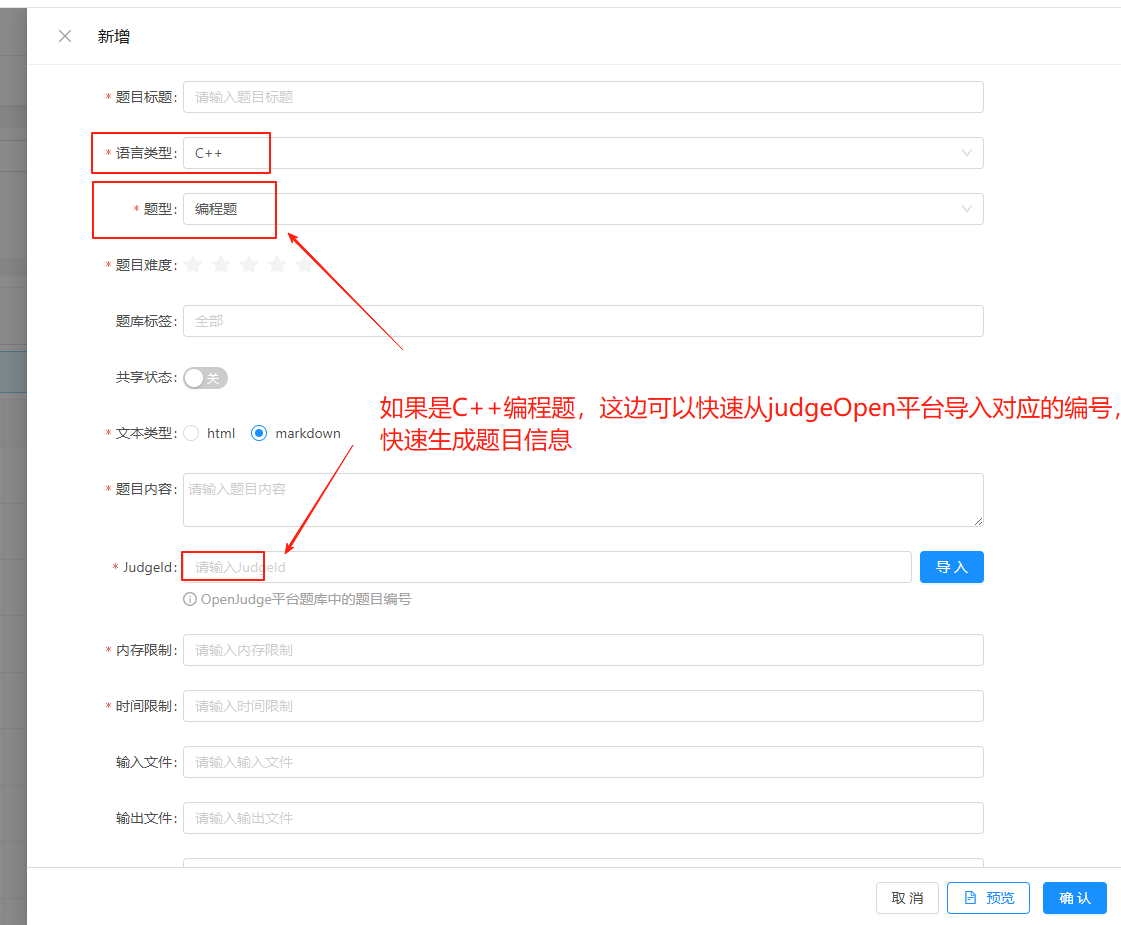Expand the 语言类型 dropdown showing C++
Image resolution: width=1121 pixels, height=925 pixels.
click(x=582, y=153)
